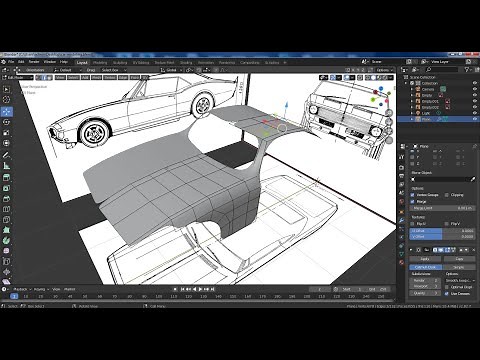The width and height of the screenshot is (480, 360).
Task: Open the Material properties tab icon
Action: coord(402,263)
